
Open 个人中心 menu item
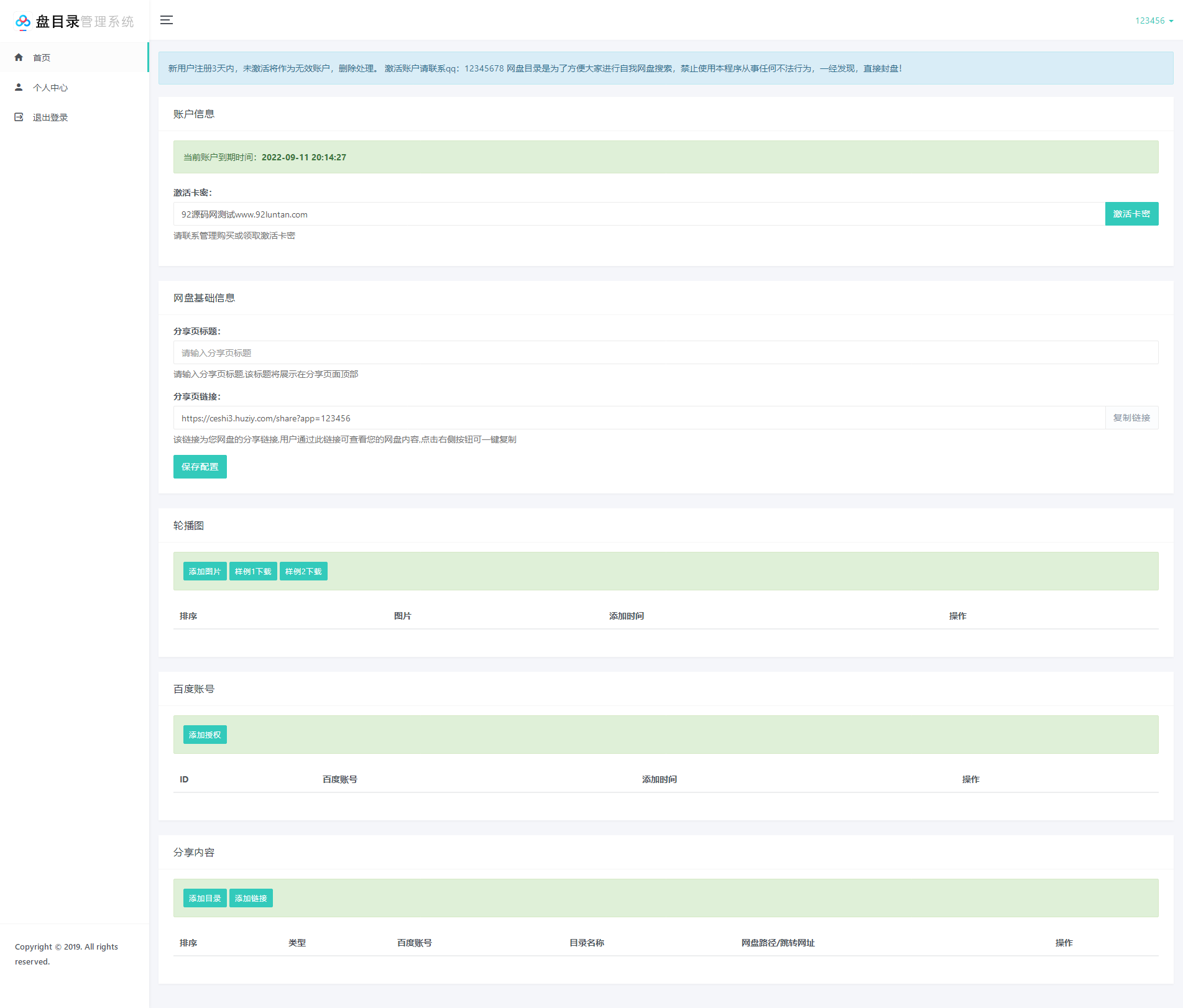(x=74, y=87)
